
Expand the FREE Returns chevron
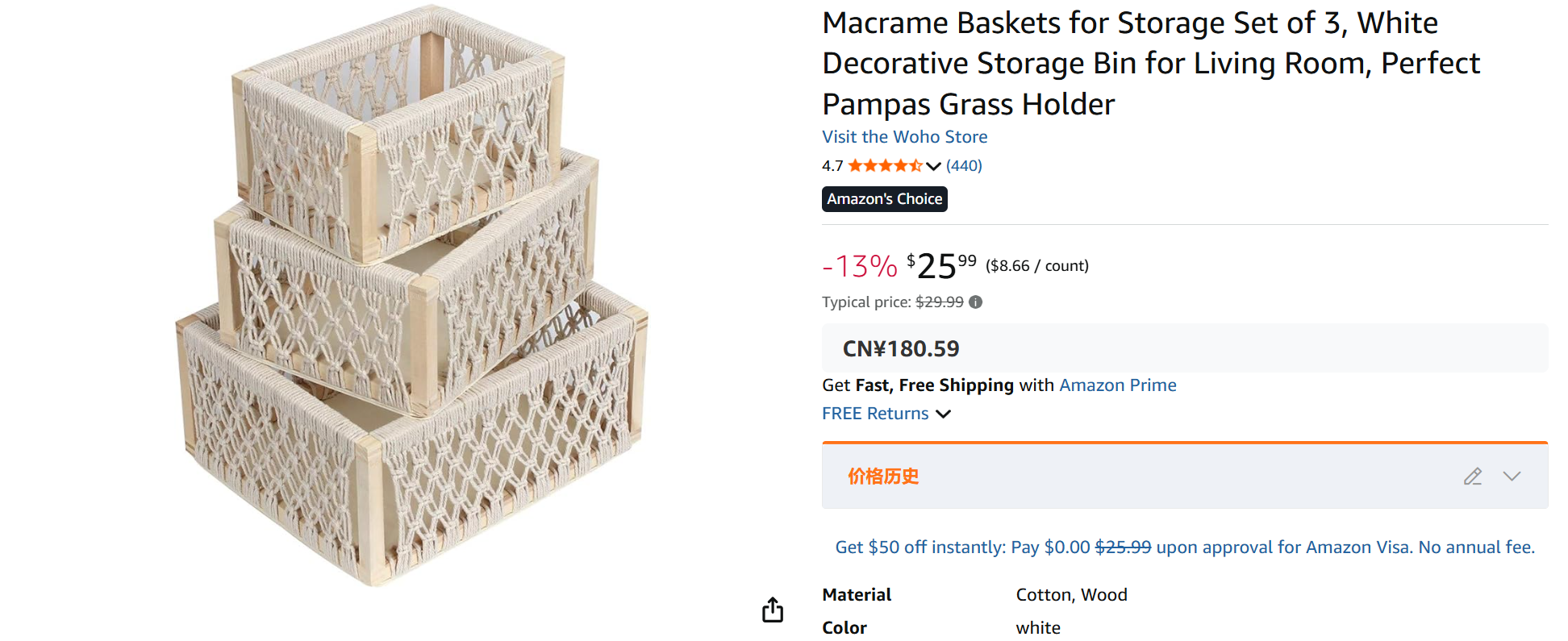[x=943, y=414]
